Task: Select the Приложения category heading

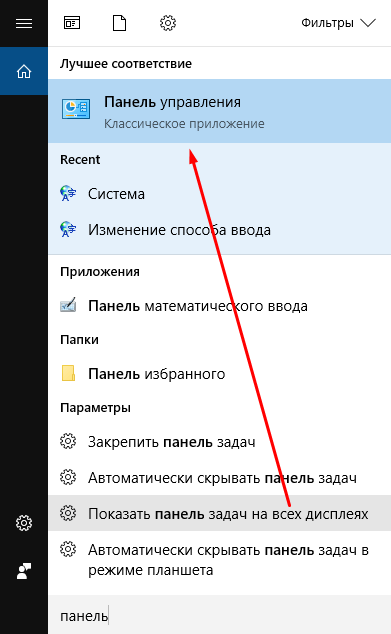Action: [x=100, y=272]
